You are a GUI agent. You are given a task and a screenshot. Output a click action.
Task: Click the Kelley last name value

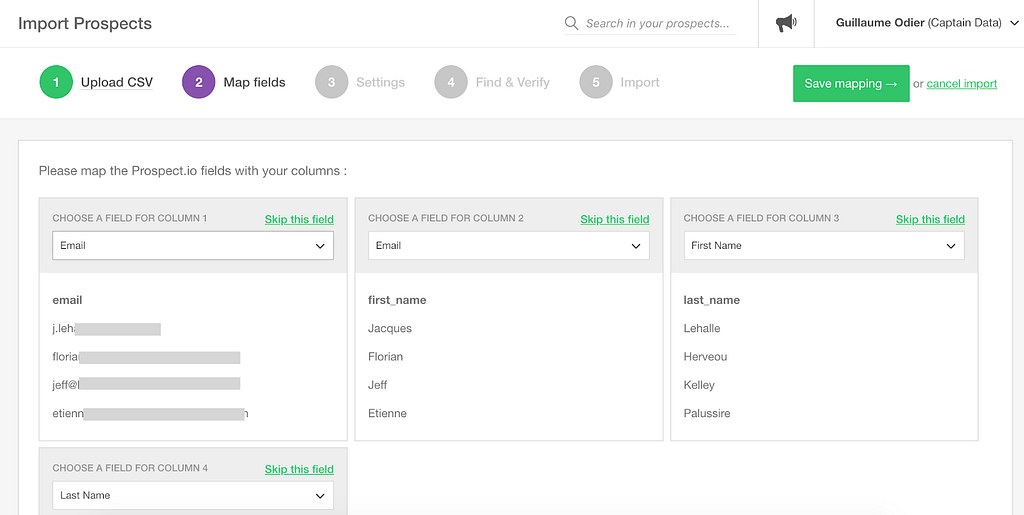[x=699, y=385]
